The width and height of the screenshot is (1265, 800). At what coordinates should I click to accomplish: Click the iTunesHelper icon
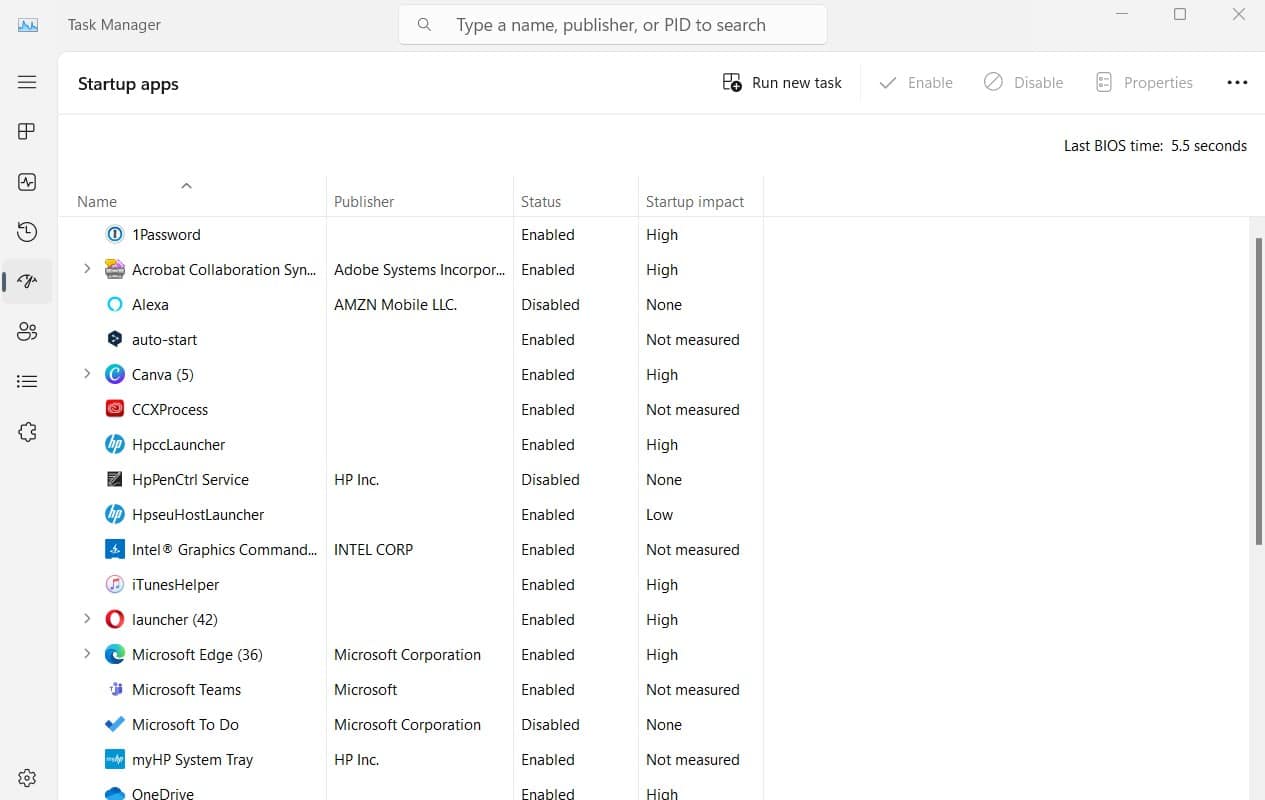pyautogui.click(x=115, y=585)
